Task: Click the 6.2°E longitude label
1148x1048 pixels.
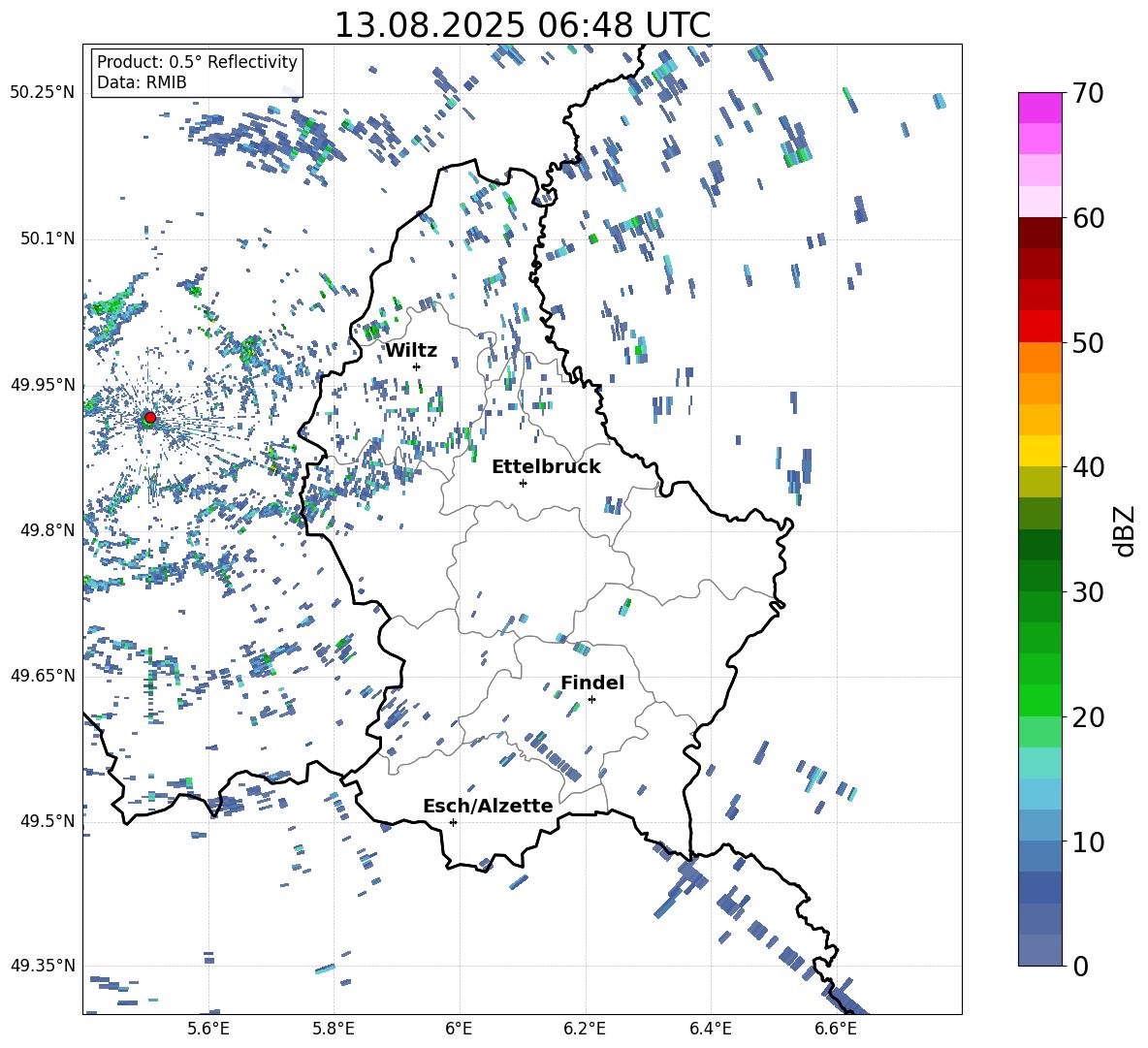Action: [585, 1029]
